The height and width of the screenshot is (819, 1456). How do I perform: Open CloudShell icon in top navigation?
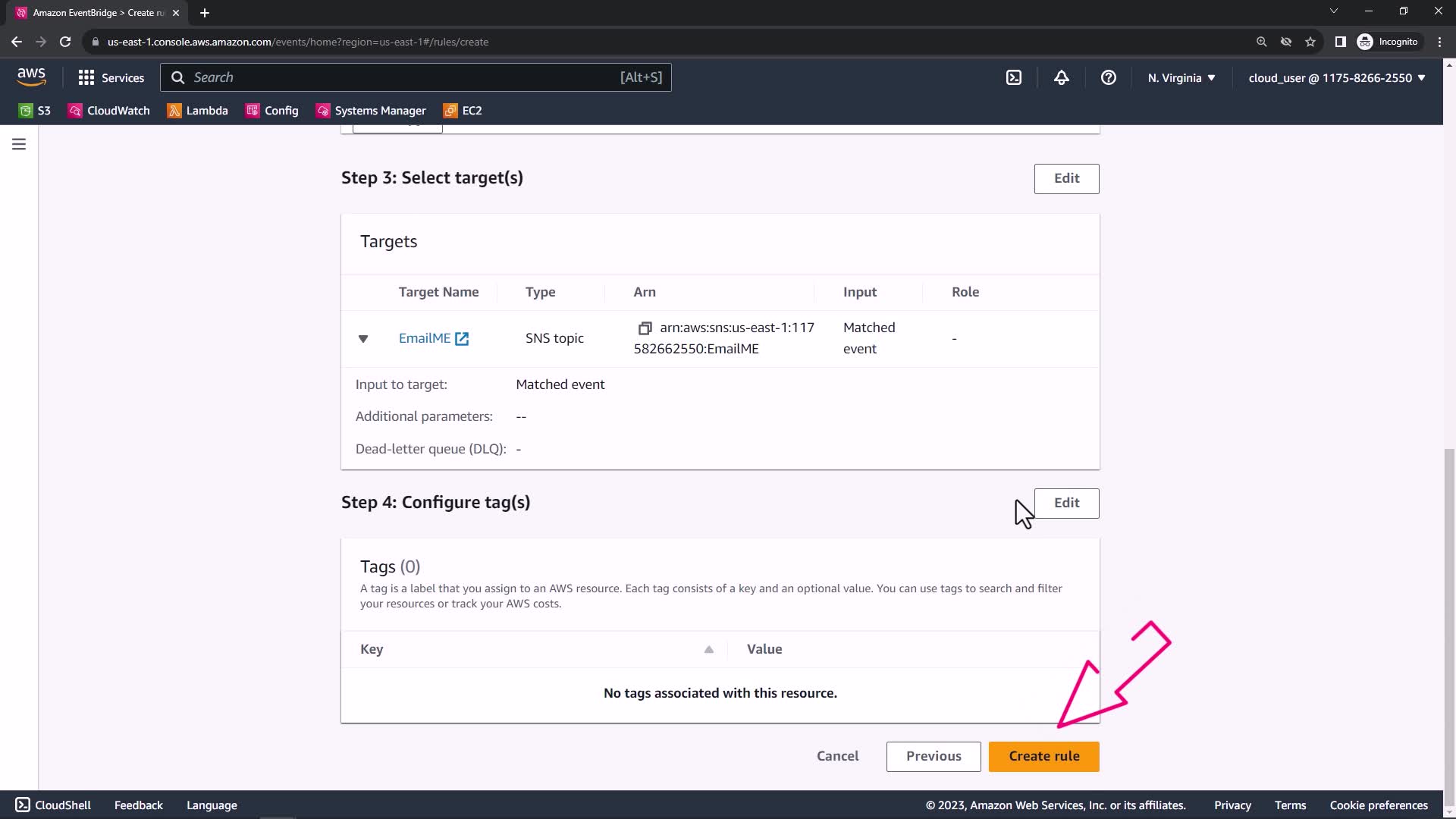pos(1014,77)
